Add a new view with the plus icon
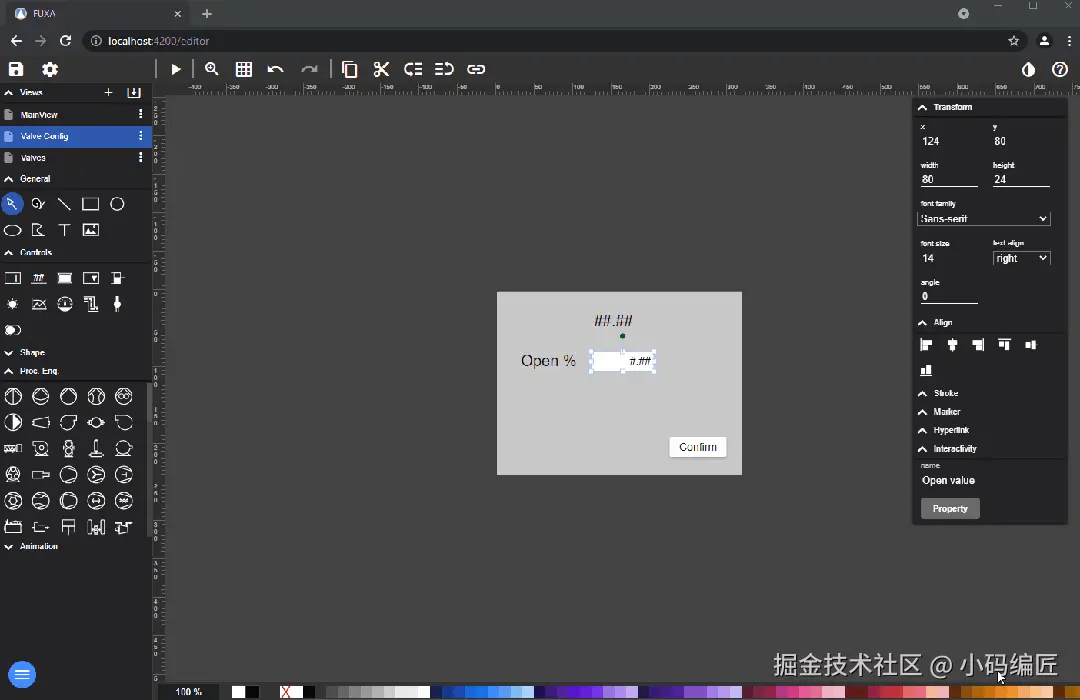This screenshot has height=700, width=1080. (x=108, y=92)
